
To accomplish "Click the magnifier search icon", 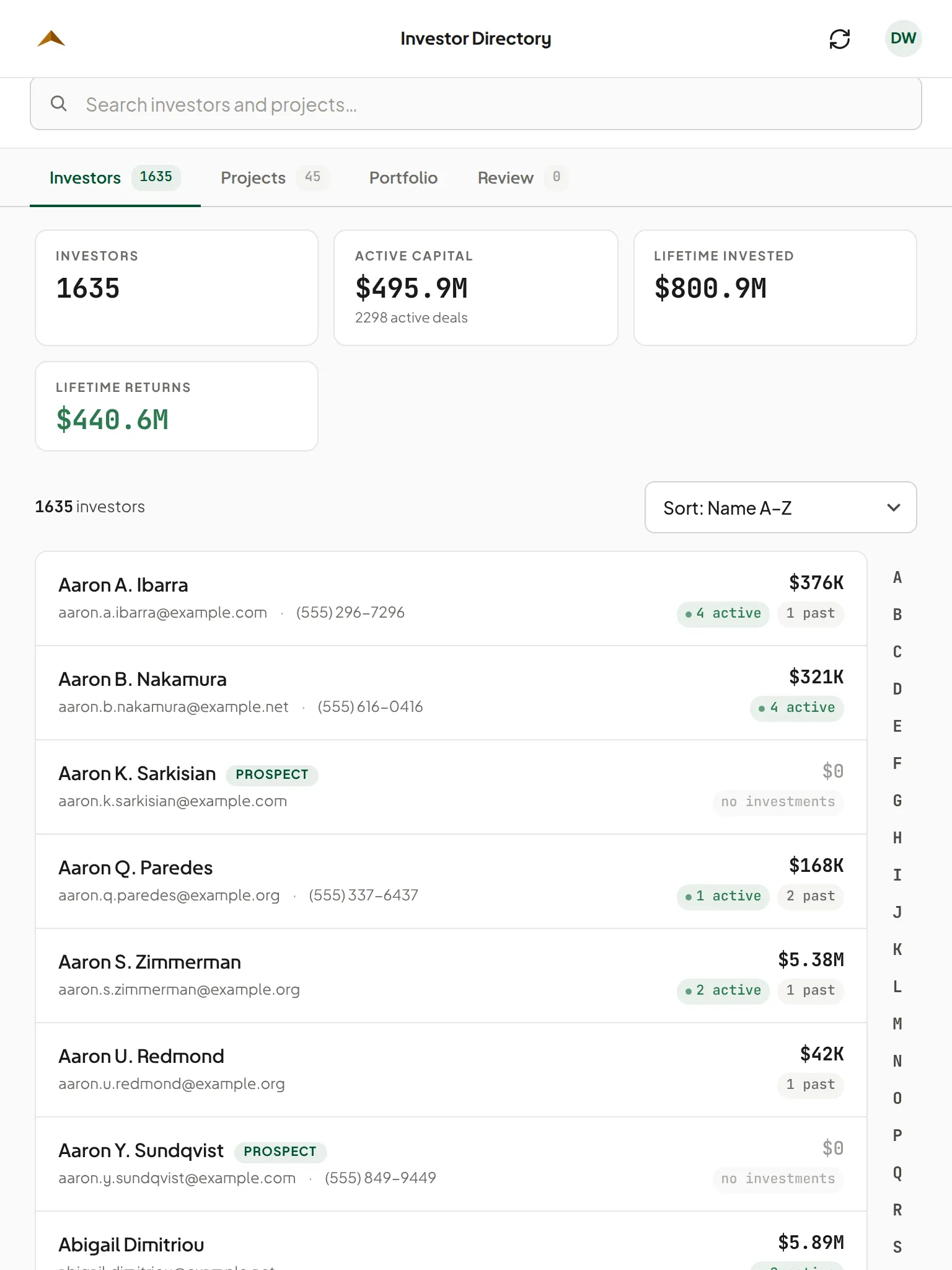I will pos(59,104).
